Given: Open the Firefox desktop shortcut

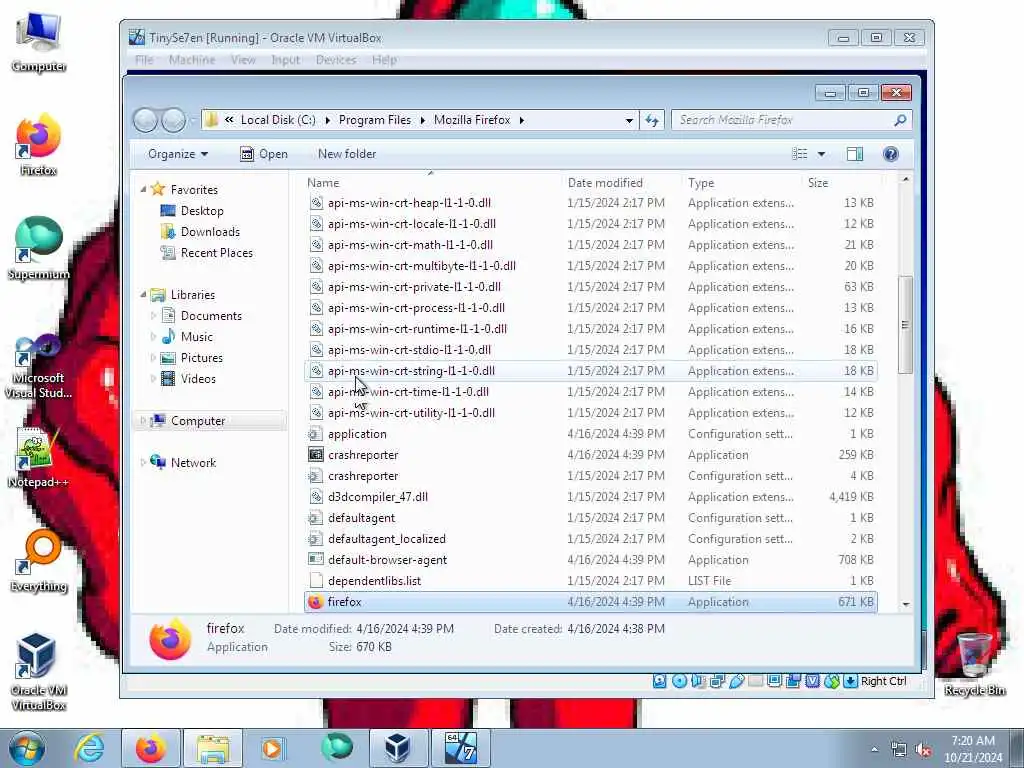Looking at the screenshot, I should click(x=39, y=144).
